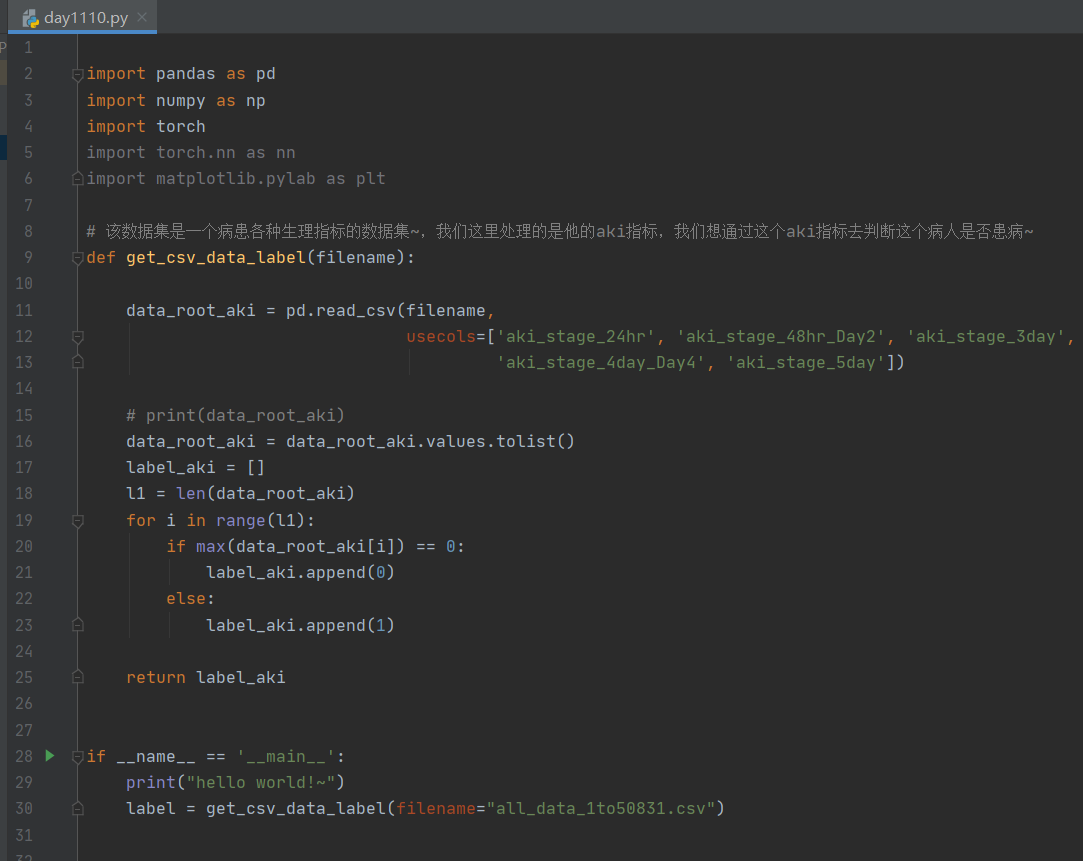Click the "all_data_1to50831.csv" filename string
This screenshot has height=861, width=1083.
coord(600,809)
